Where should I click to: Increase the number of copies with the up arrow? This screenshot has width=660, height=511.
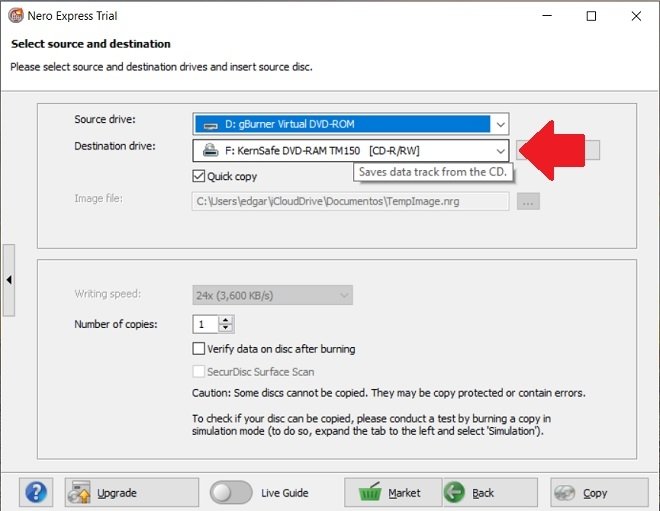[x=226, y=320]
